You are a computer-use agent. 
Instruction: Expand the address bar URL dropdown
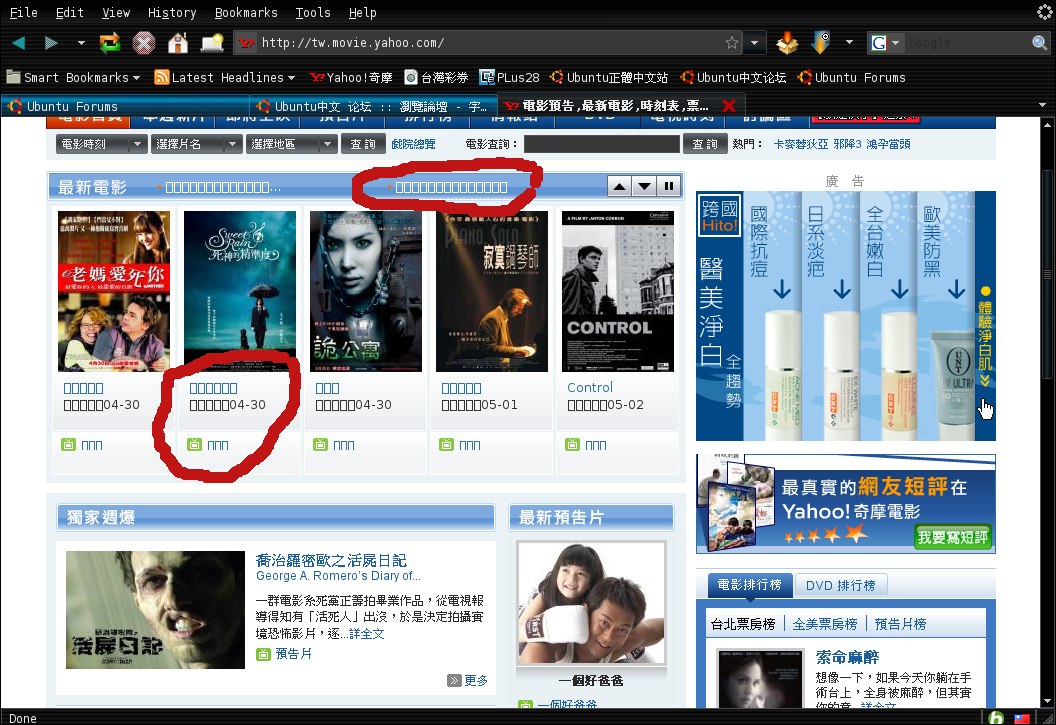[754, 43]
